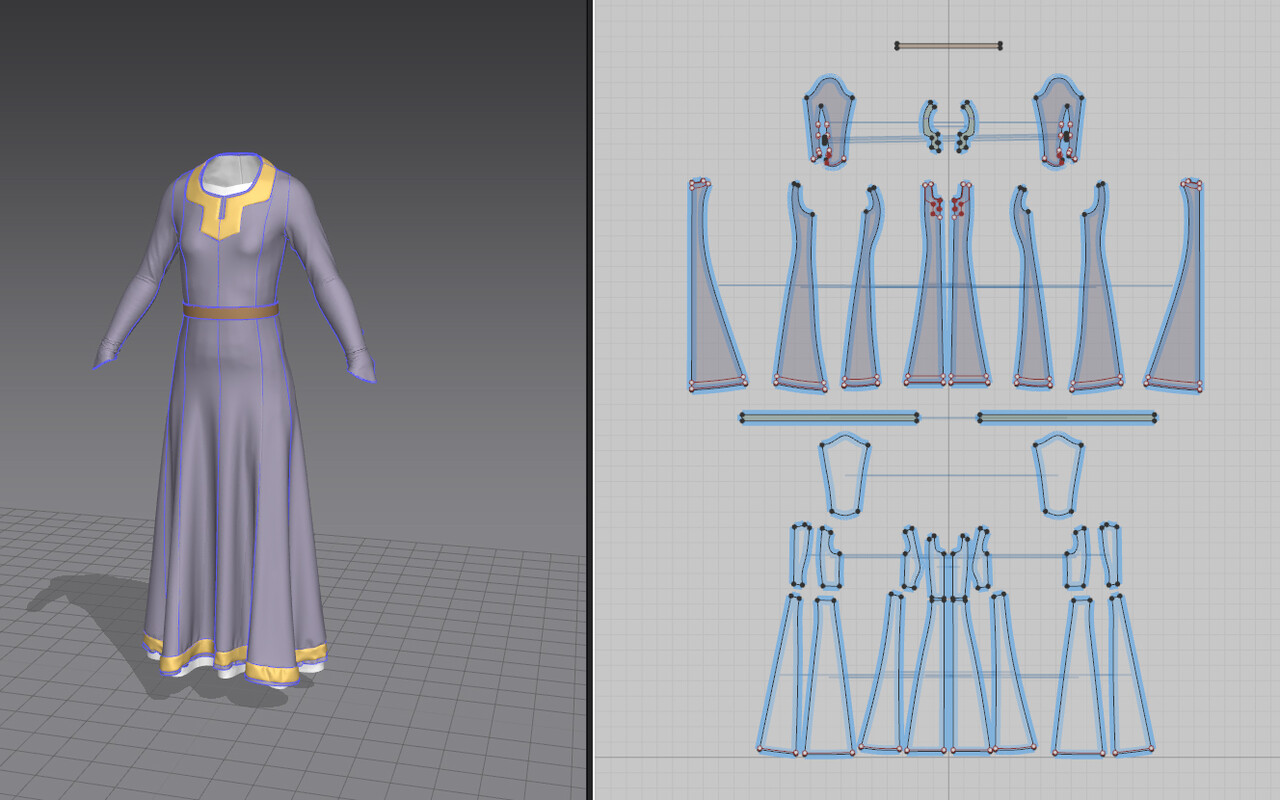Click the left small curved collar piece
The width and height of the screenshot is (1280, 800).
[931, 126]
